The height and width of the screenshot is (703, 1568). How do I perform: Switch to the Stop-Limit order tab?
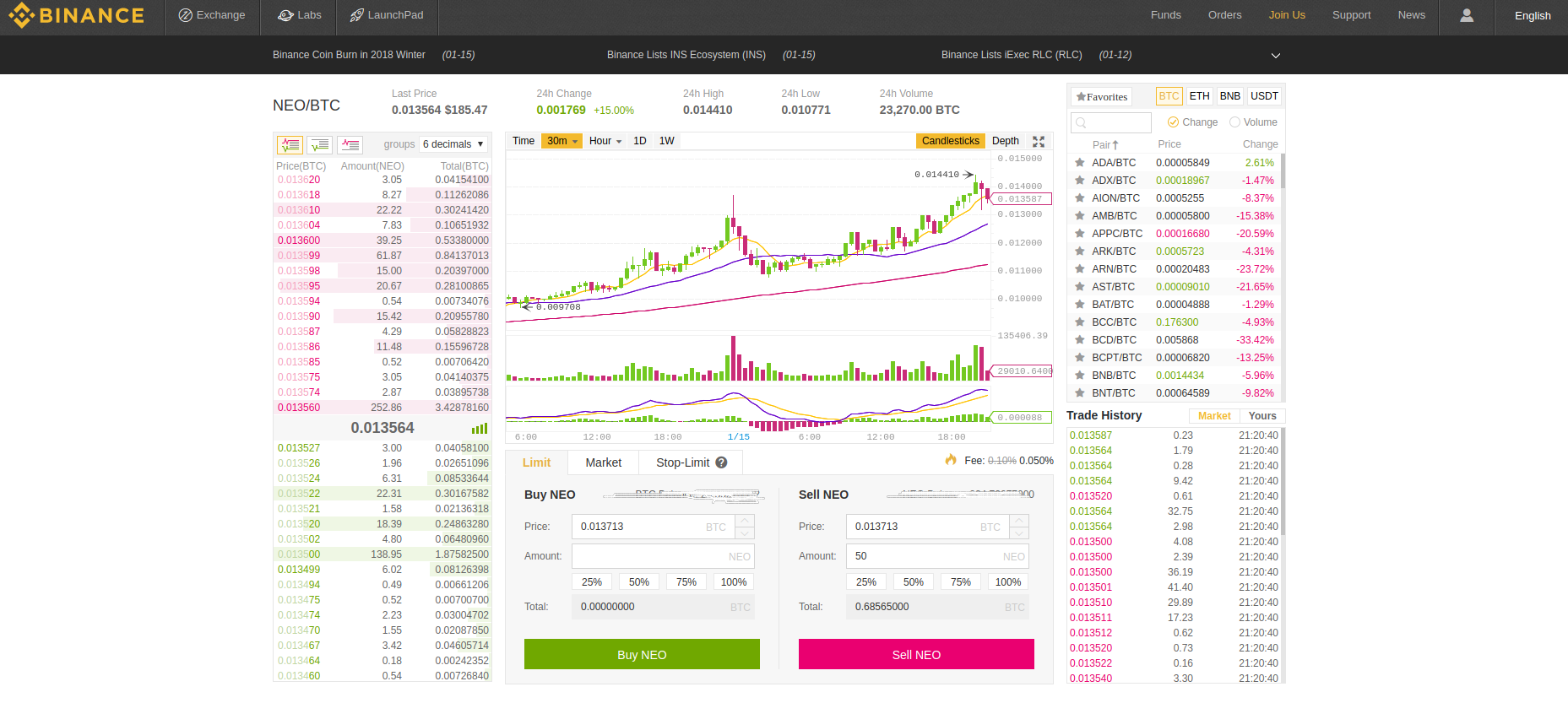pos(691,462)
